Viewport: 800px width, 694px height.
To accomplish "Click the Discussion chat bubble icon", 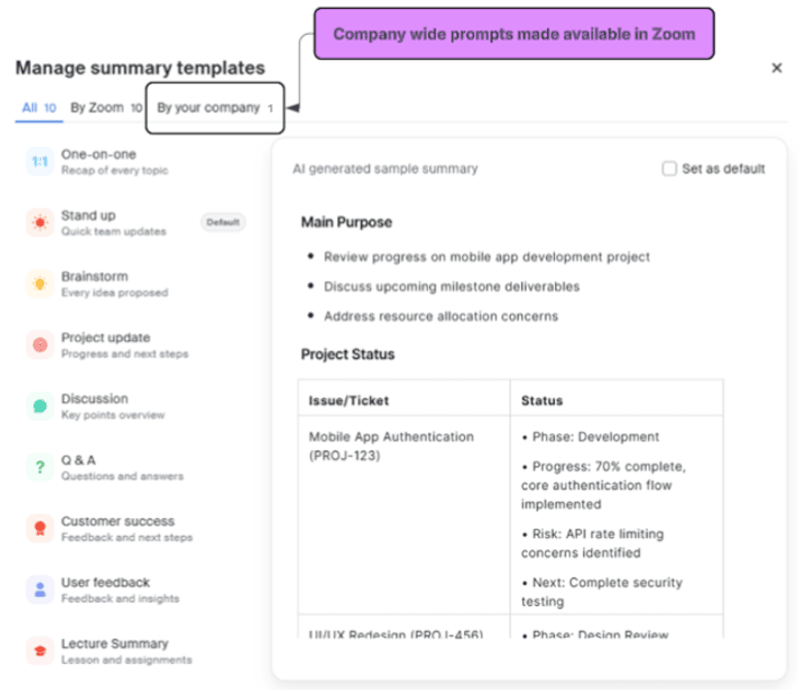I will (37, 405).
